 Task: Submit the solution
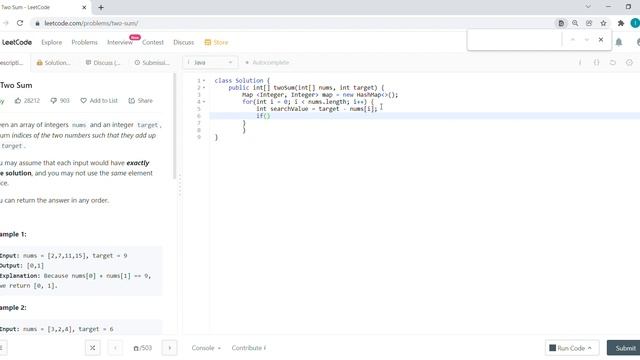[624, 348]
